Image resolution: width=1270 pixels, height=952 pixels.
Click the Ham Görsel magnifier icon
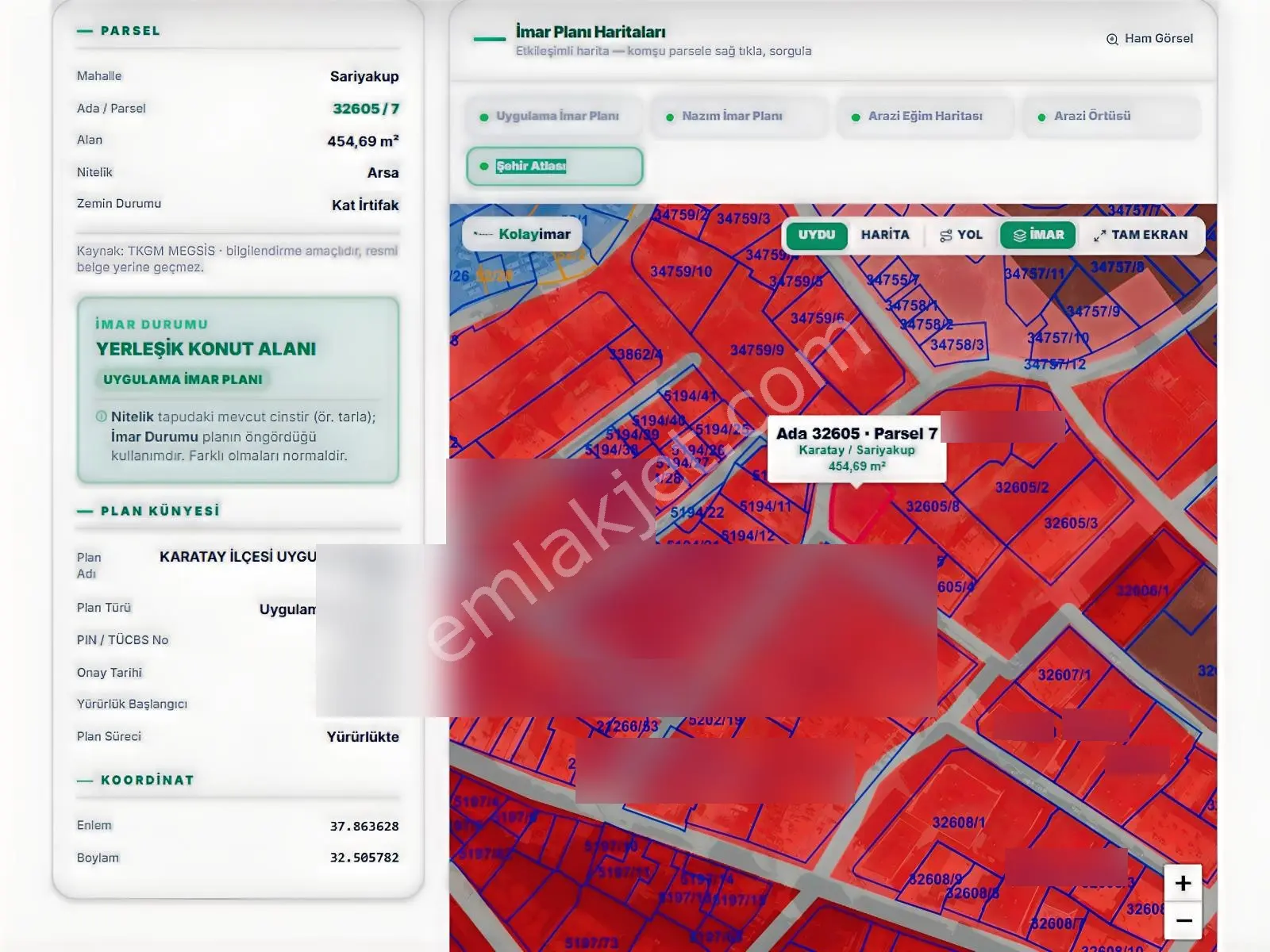click(x=1112, y=39)
